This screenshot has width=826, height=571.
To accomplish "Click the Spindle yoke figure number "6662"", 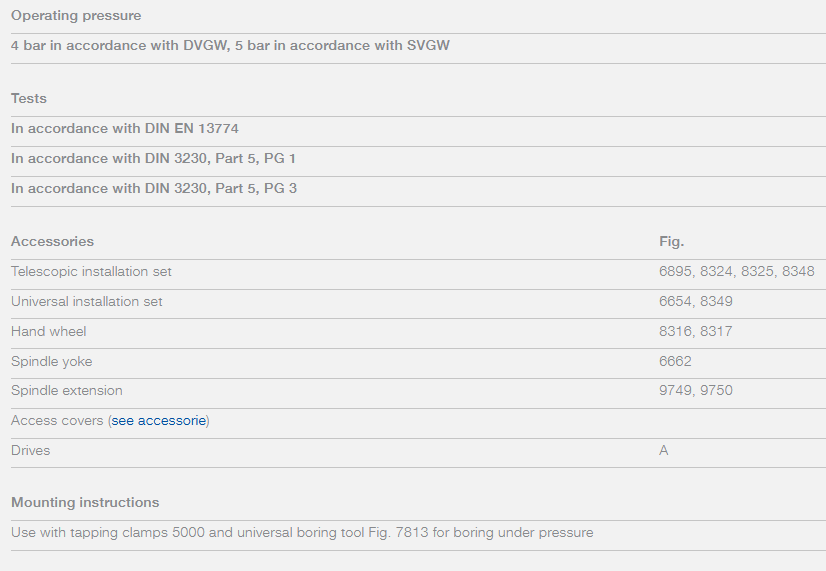I will coord(675,362).
